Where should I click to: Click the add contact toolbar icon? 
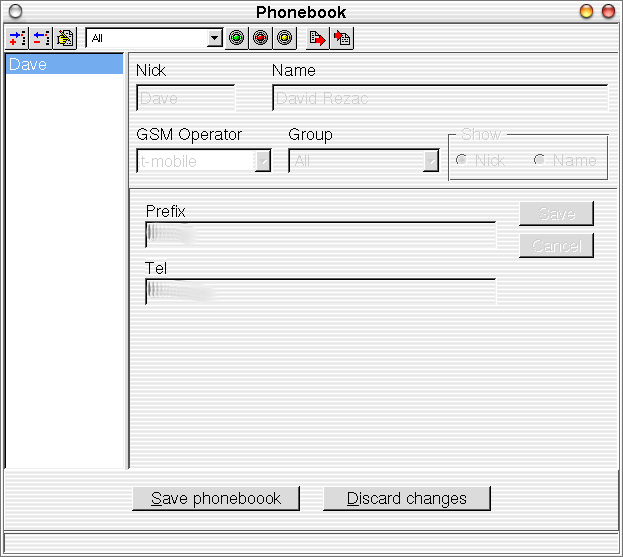(17, 39)
